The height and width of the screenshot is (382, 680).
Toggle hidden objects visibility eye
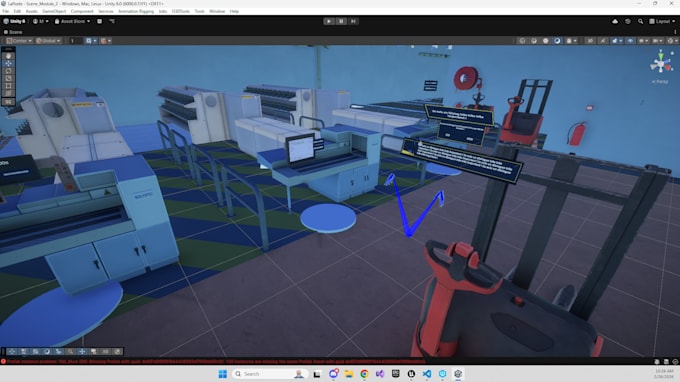[x=630, y=41]
